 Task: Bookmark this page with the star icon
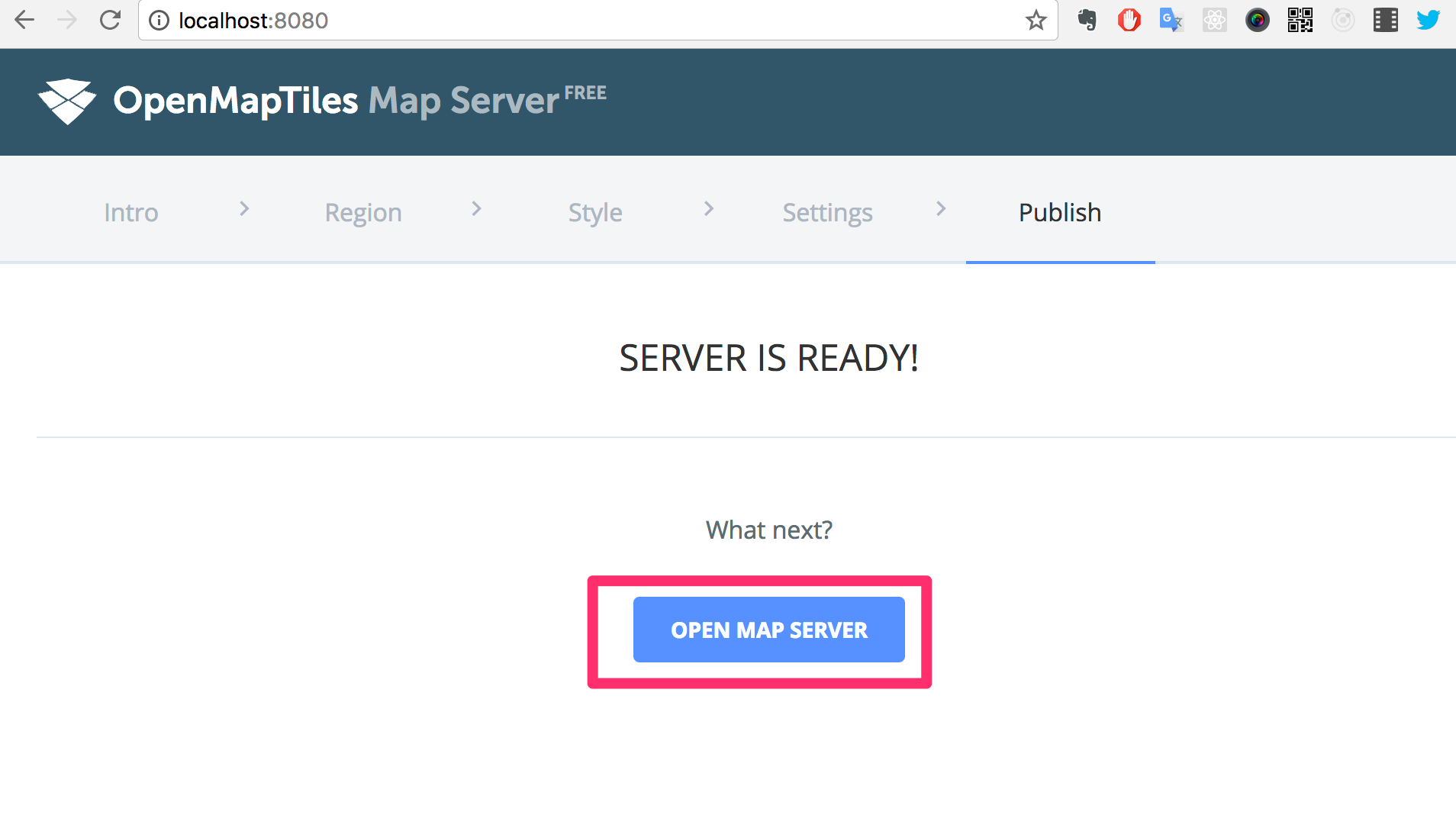coord(1036,21)
